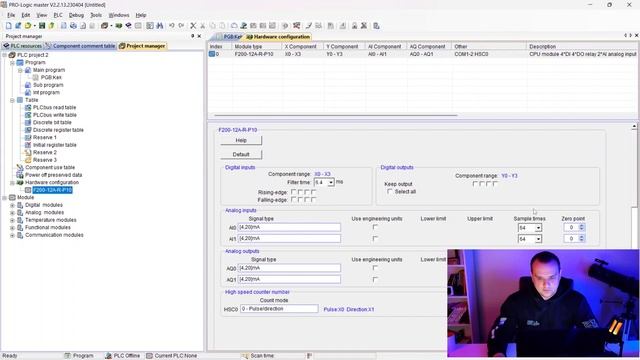Check the rightmost Rising-edge checkbox
The image size is (640, 360).
click(313, 192)
